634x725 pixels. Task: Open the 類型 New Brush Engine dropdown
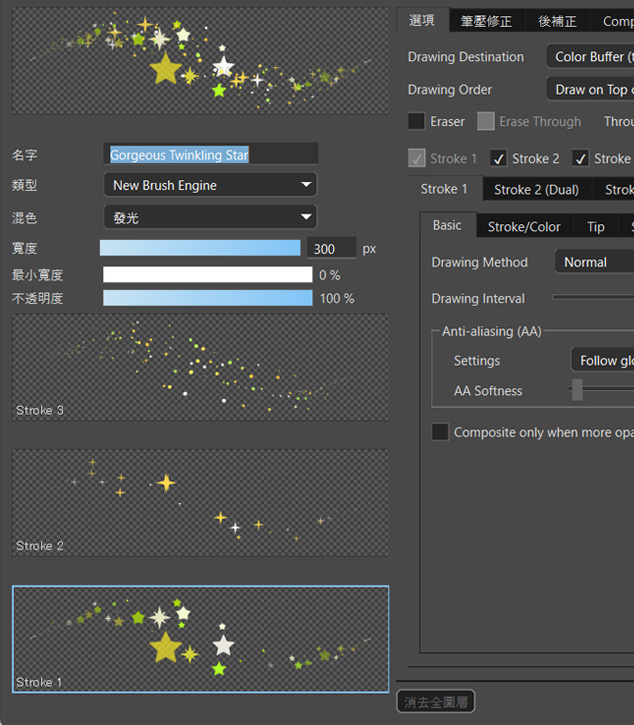[210, 185]
